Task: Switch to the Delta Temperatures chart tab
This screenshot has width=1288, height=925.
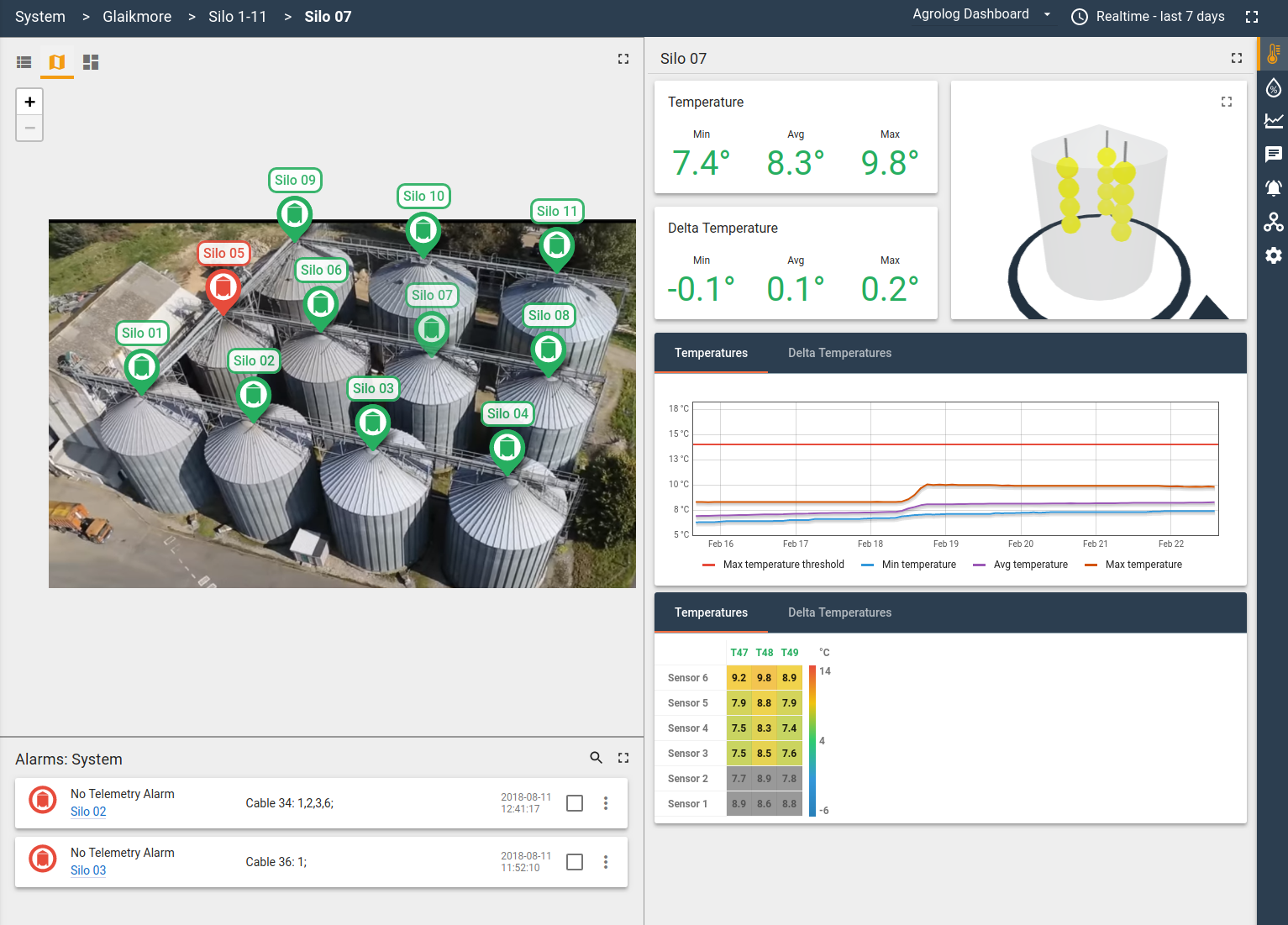Action: (839, 353)
